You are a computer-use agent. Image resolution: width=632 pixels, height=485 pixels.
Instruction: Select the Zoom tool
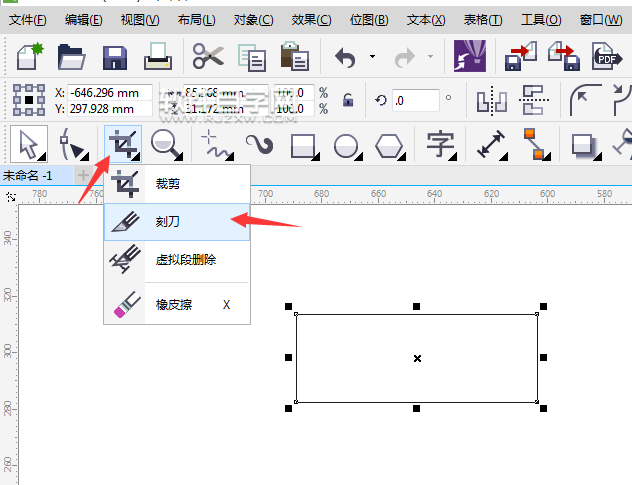click(x=166, y=144)
